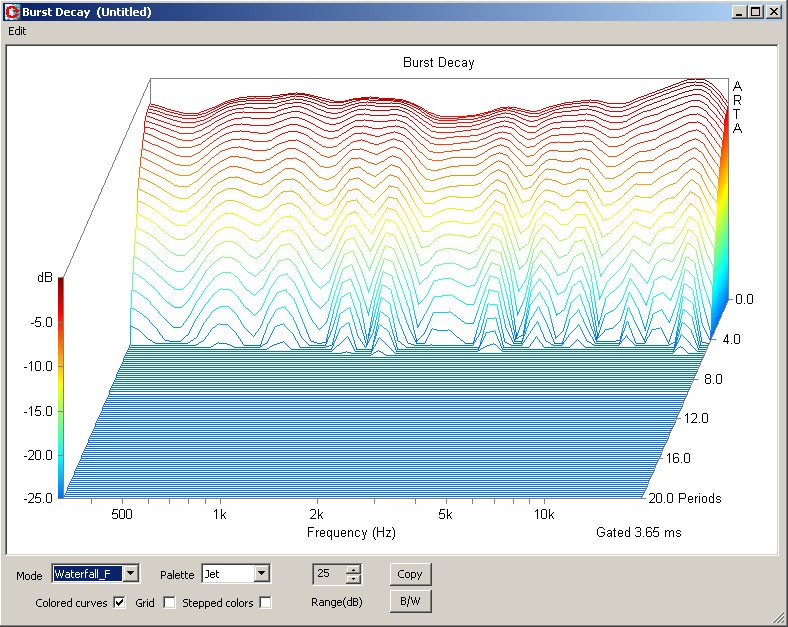Click the ARTA application icon in title bar

click(x=12, y=12)
